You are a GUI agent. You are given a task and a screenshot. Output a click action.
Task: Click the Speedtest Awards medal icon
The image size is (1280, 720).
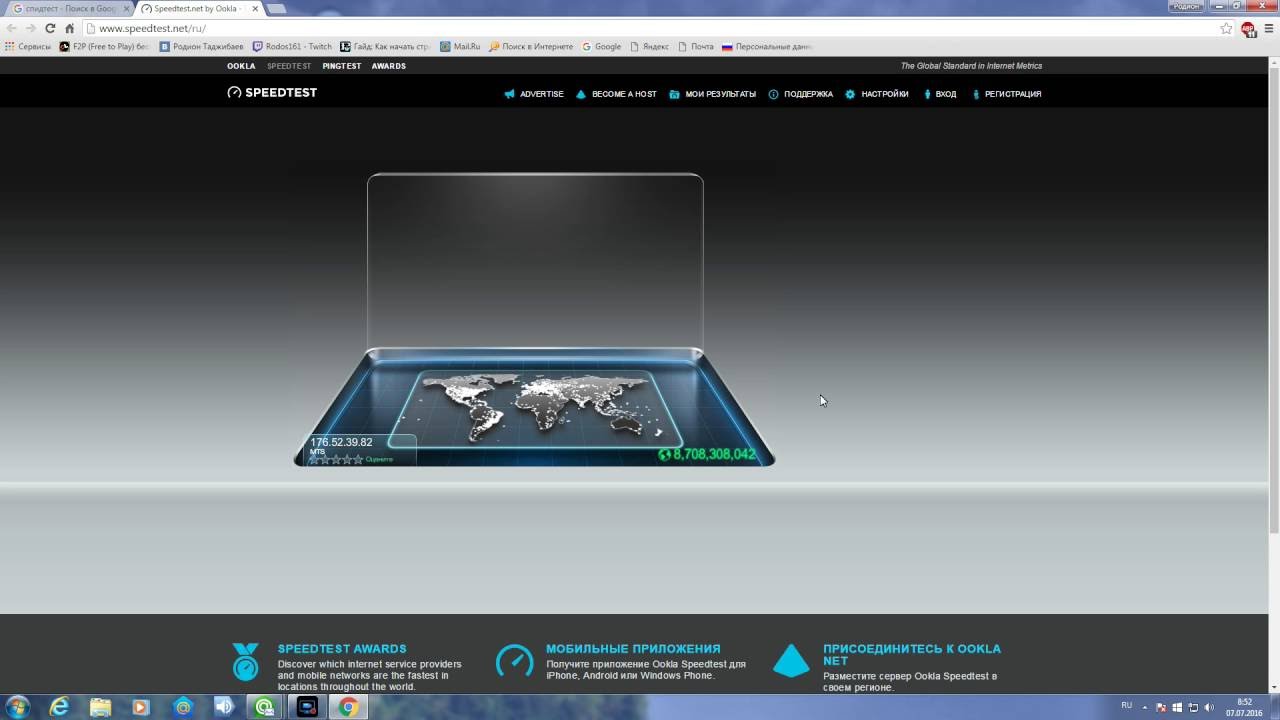click(245, 662)
